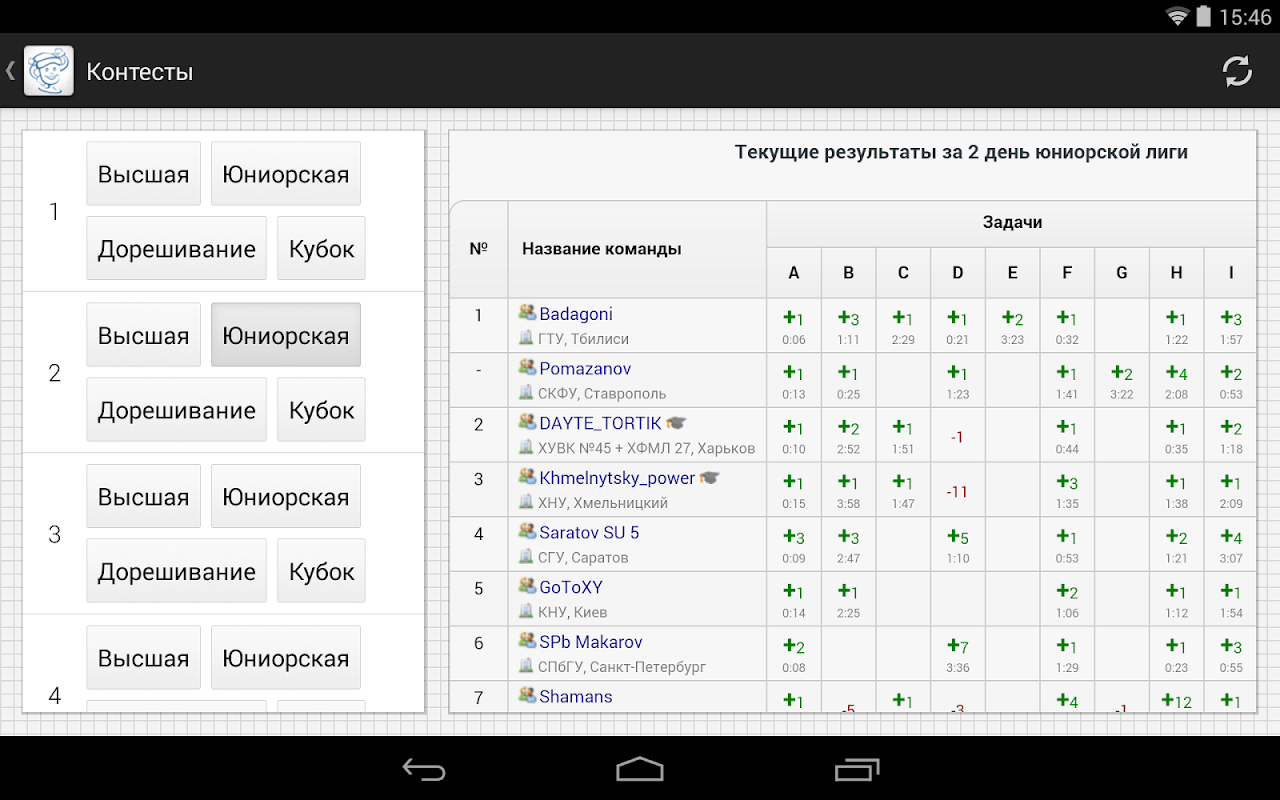Click the team icon next to Shamans

(527, 696)
